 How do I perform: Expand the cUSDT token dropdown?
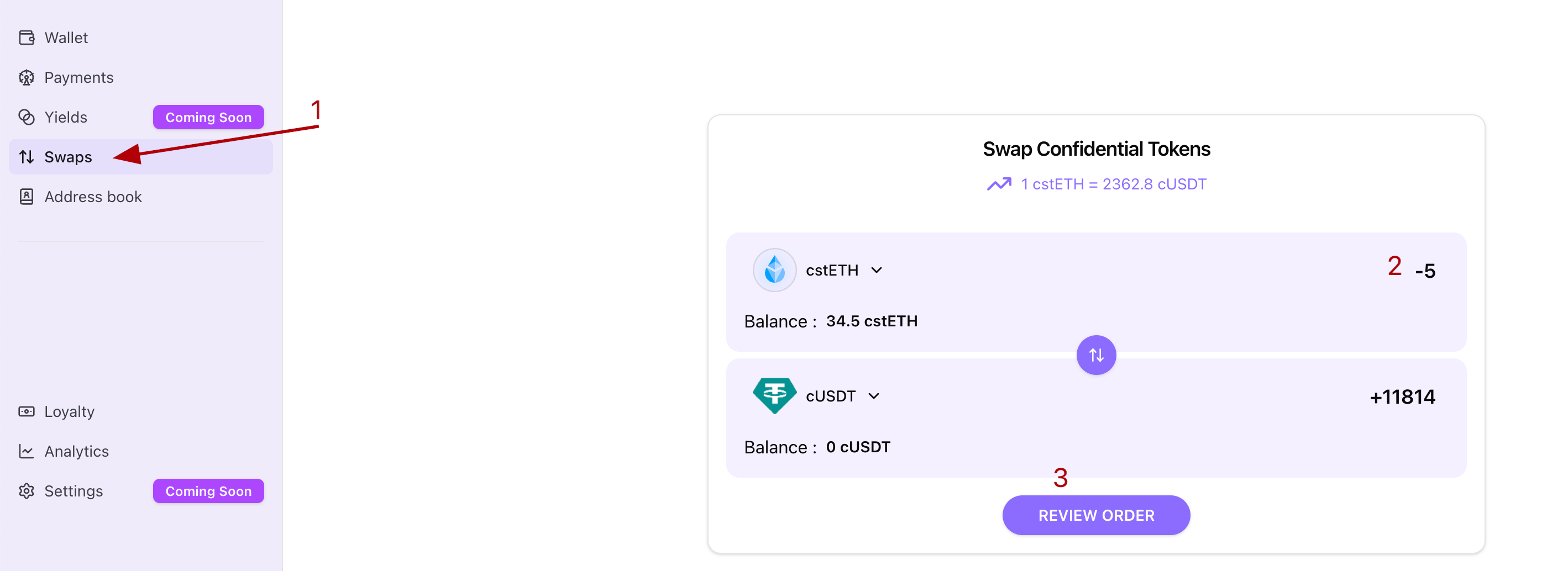873,396
